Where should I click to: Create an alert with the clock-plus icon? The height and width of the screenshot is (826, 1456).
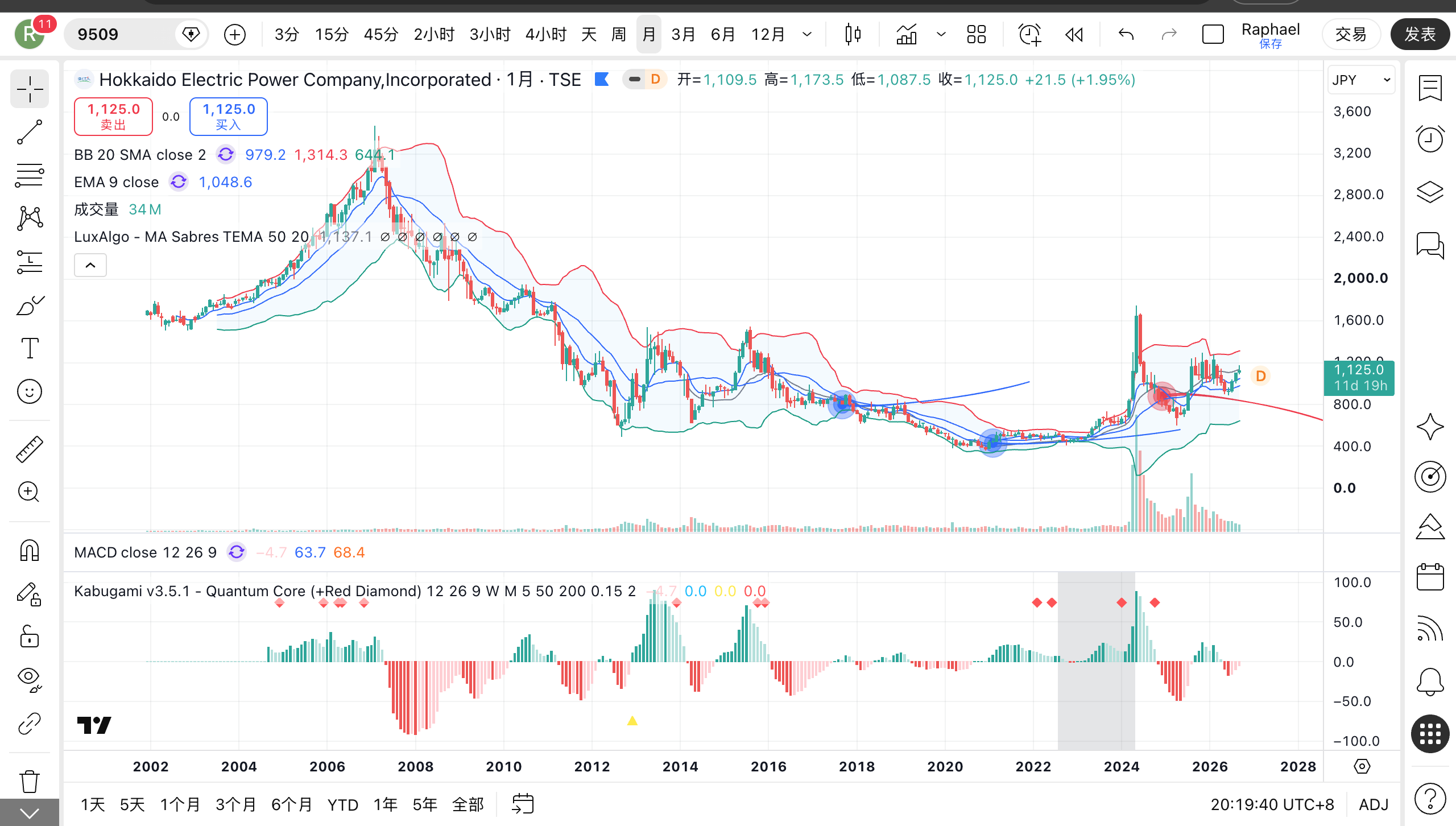(x=1029, y=35)
